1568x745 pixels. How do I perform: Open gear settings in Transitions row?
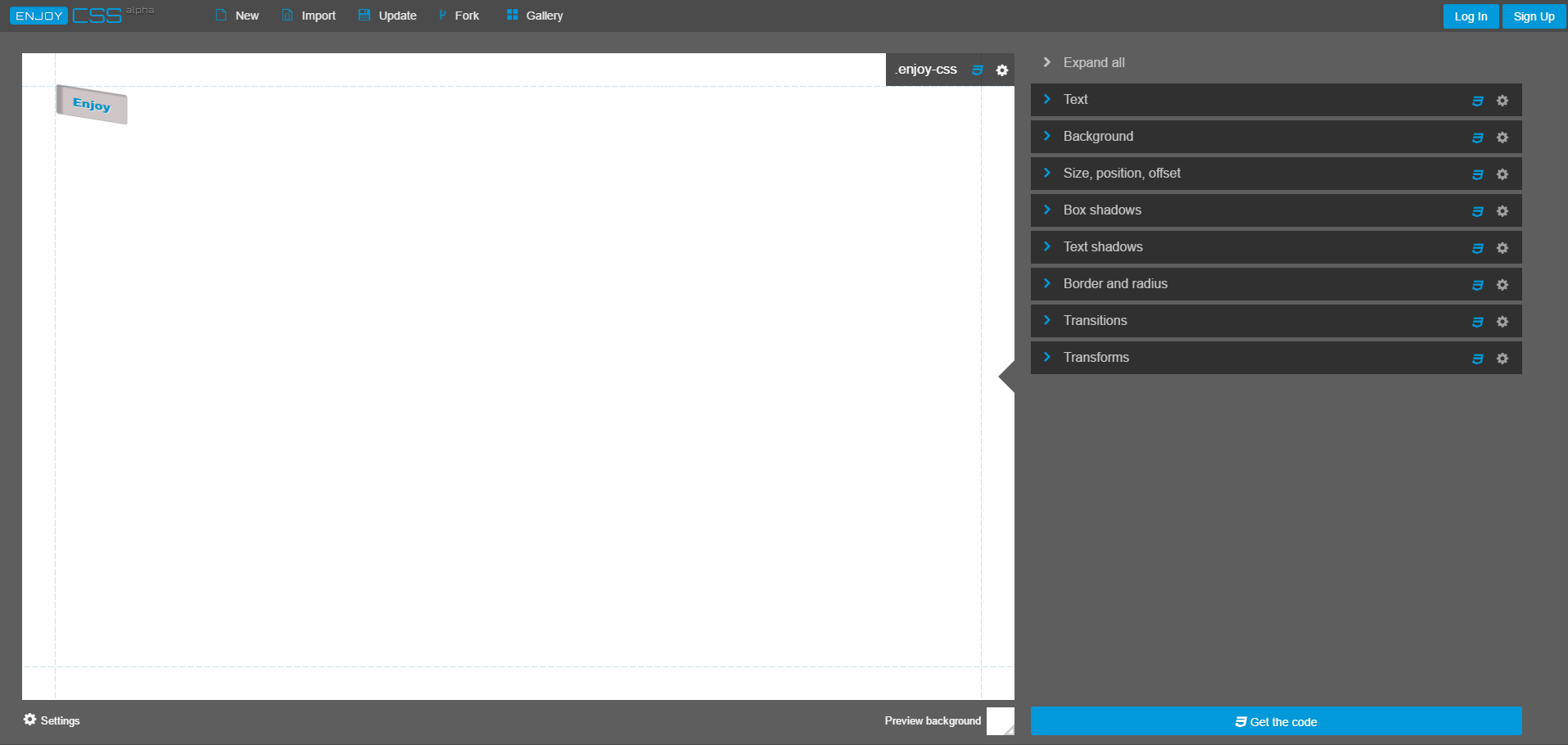tap(1502, 322)
